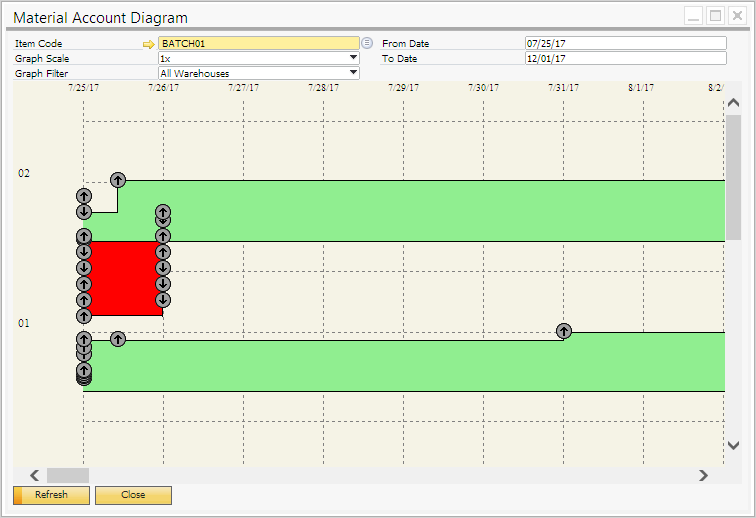Click the horizontal scroll right arrow
Image resolution: width=756 pixels, height=518 pixels.
point(703,475)
